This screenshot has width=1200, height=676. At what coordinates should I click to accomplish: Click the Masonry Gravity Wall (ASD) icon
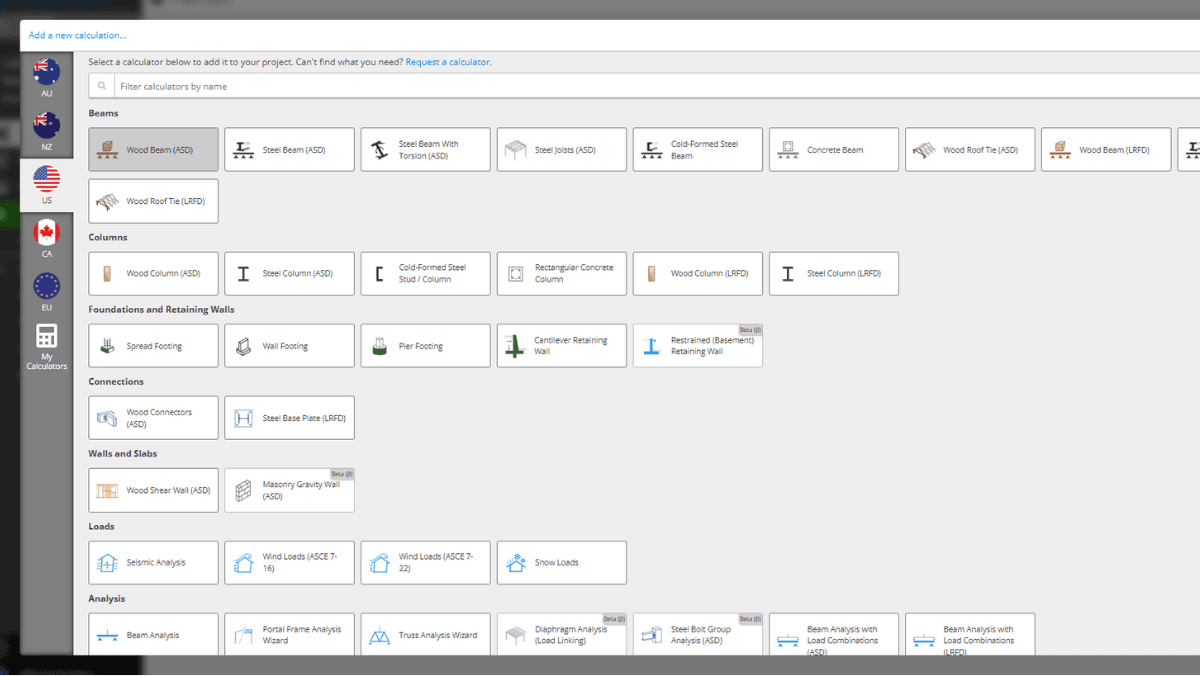(x=243, y=491)
